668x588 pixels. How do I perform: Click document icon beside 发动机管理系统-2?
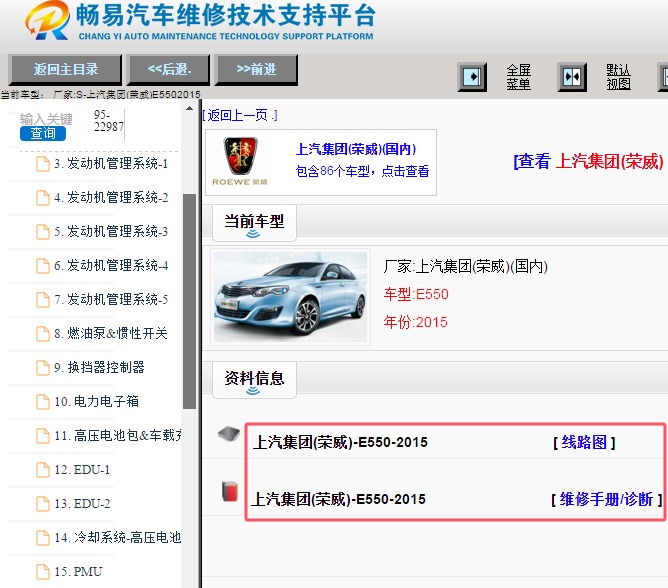(43, 198)
